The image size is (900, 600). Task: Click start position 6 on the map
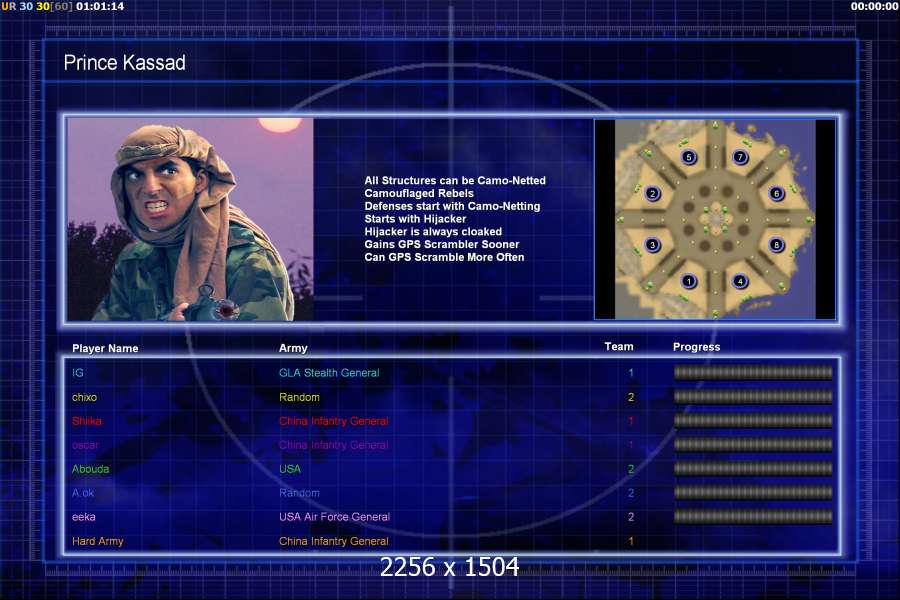[777, 193]
